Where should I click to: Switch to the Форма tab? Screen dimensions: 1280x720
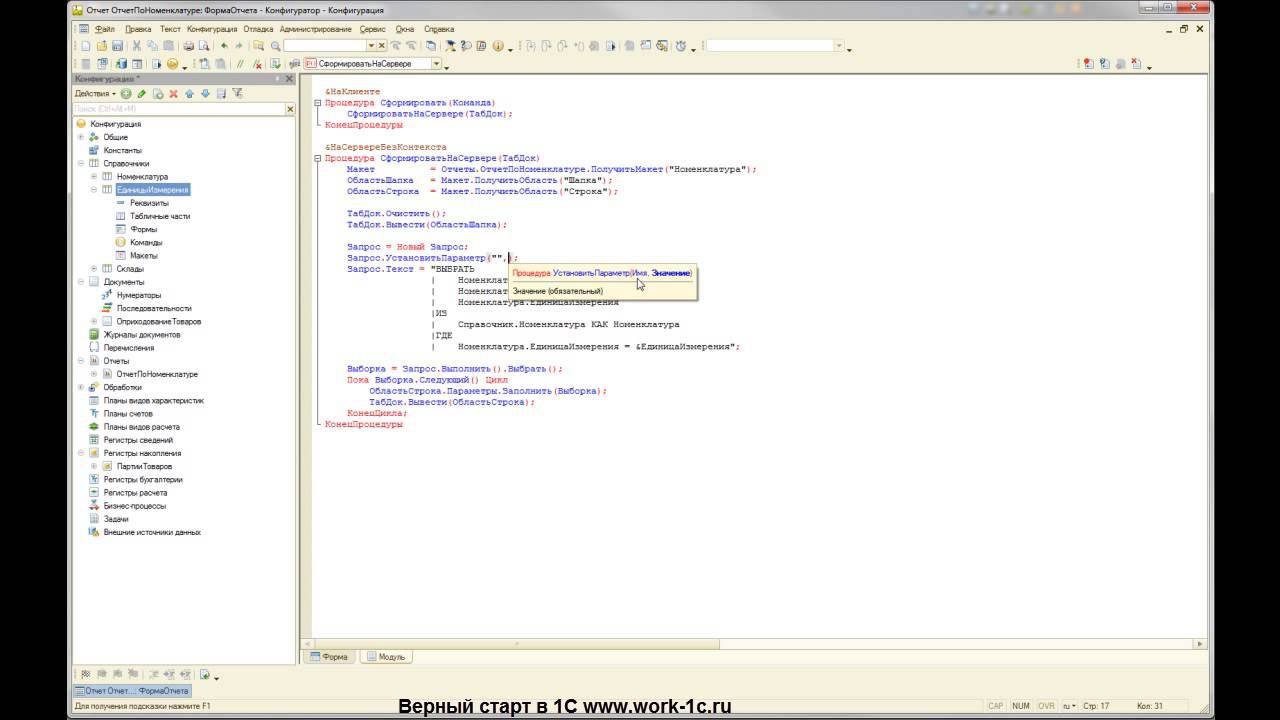coord(329,657)
